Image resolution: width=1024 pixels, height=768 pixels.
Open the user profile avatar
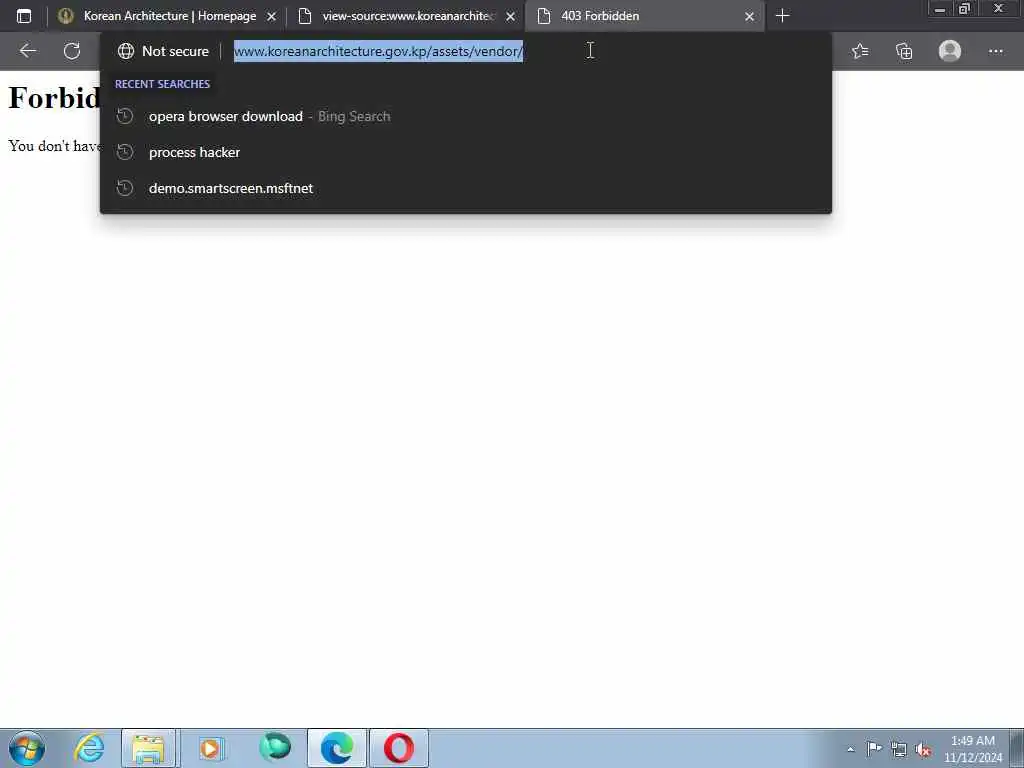[x=950, y=51]
